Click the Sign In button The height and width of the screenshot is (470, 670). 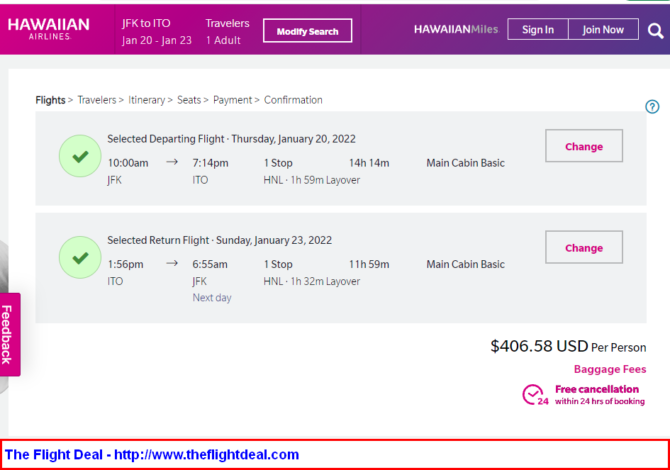click(x=538, y=29)
